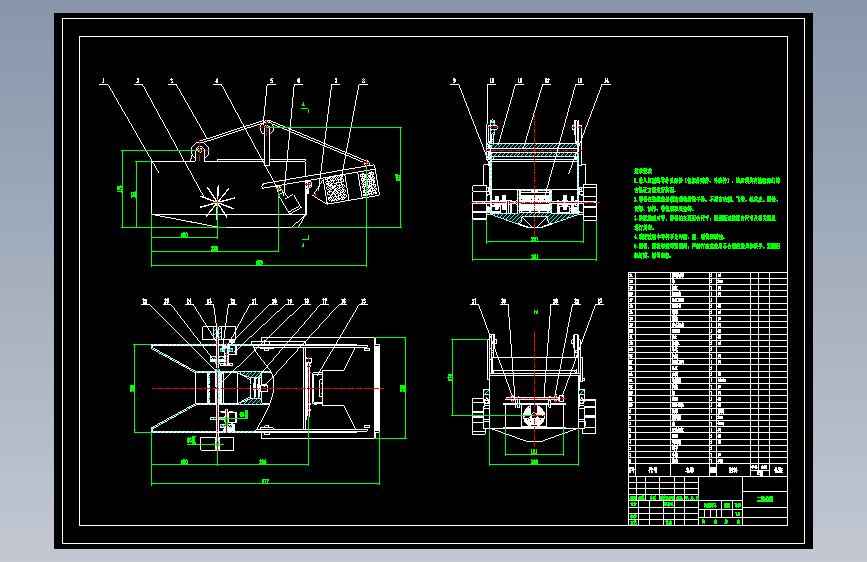Click part balloon number 9 above the front section view
Screen dimensions: 867x562
point(454,81)
